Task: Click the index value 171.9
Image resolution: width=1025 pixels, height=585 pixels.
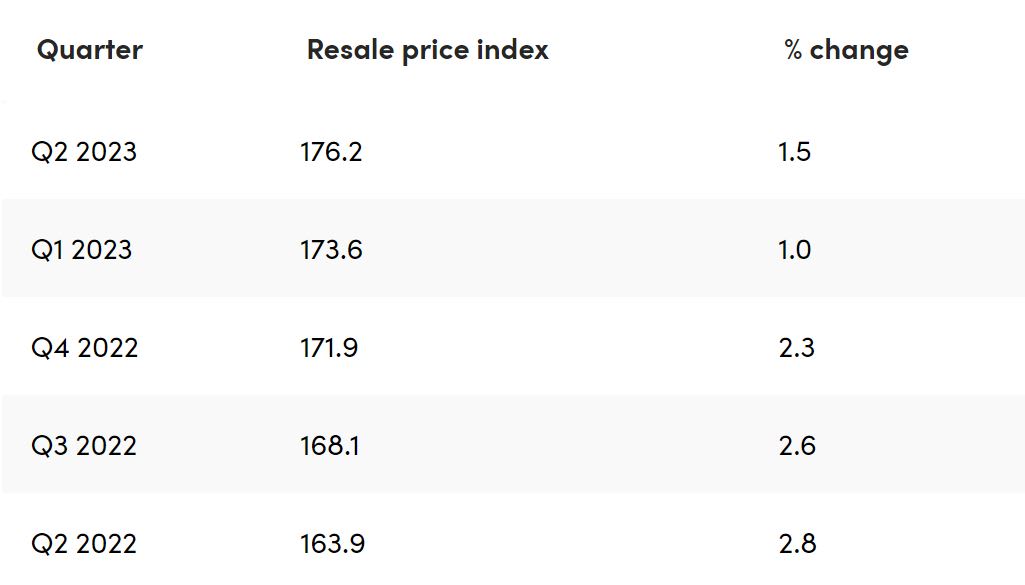Action: point(329,348)
